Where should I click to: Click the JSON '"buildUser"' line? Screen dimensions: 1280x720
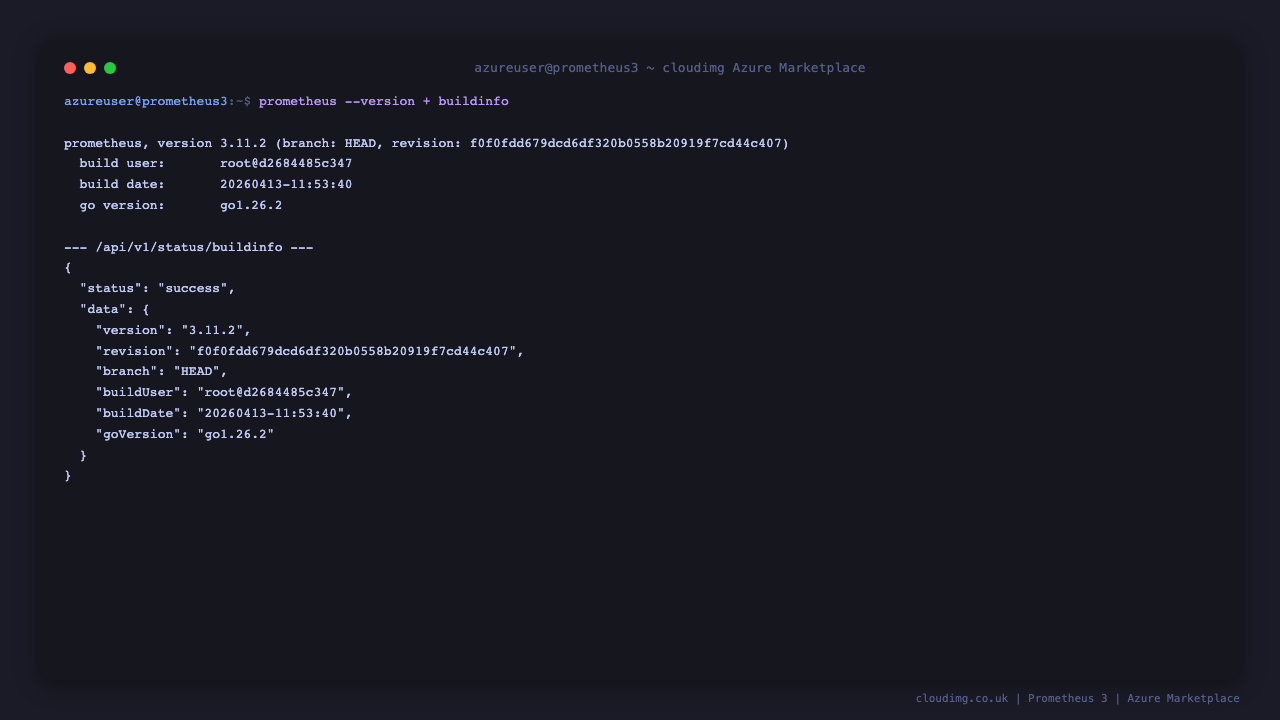click(x=224, y=393)
